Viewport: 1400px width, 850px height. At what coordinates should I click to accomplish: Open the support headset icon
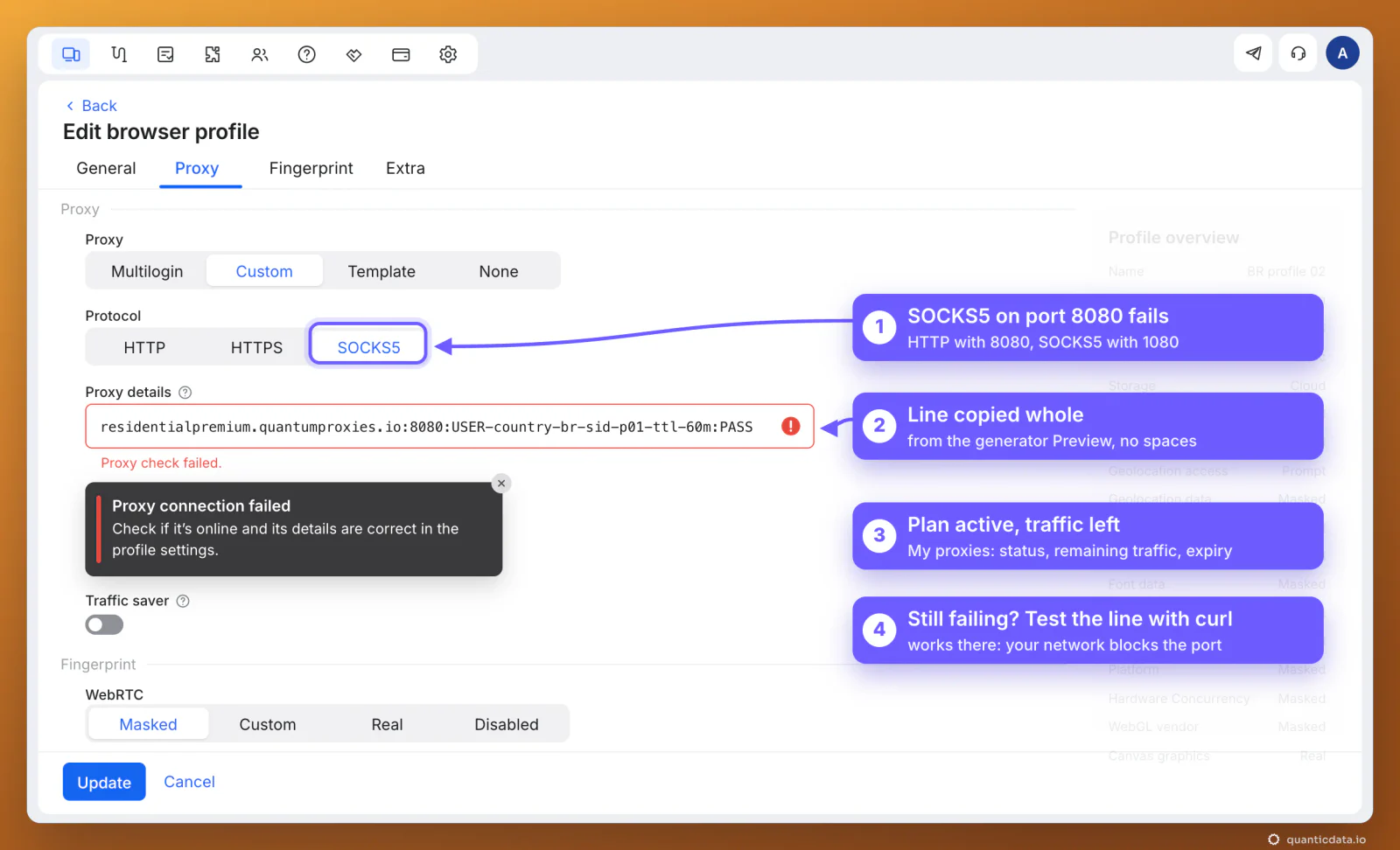tap(1298, 53)
